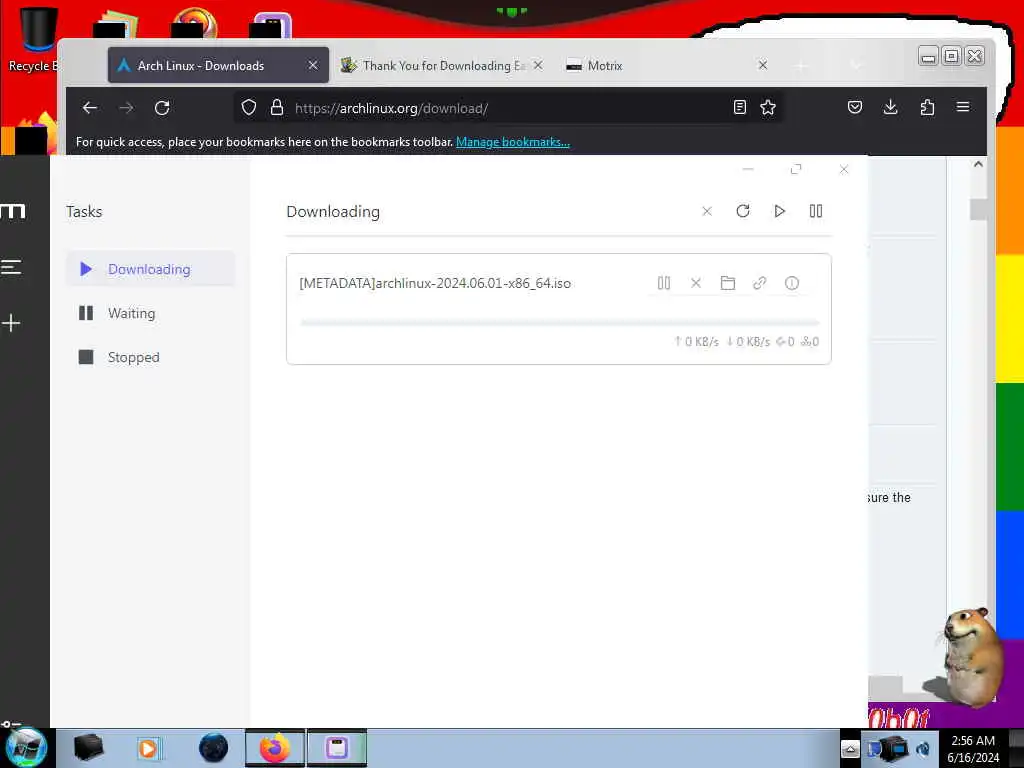Resume all tasks with play icon

point(779,211)
